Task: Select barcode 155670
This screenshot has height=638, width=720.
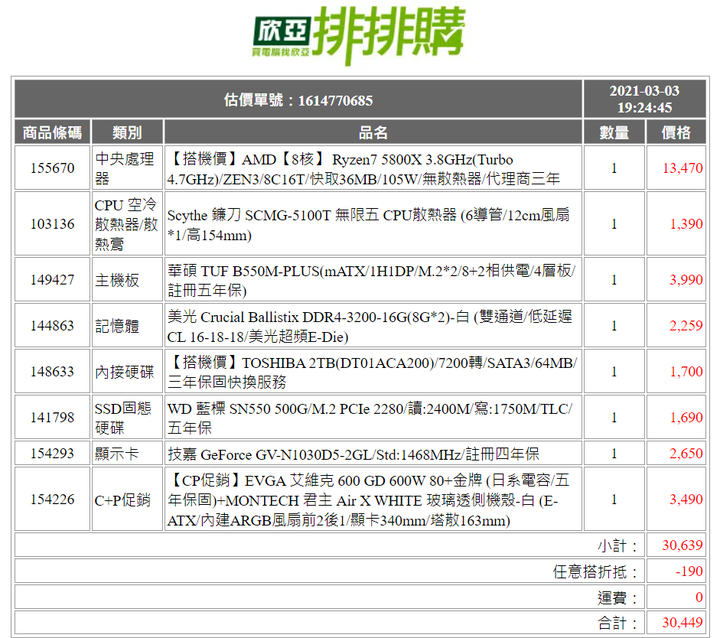Action: coord(52,168)
